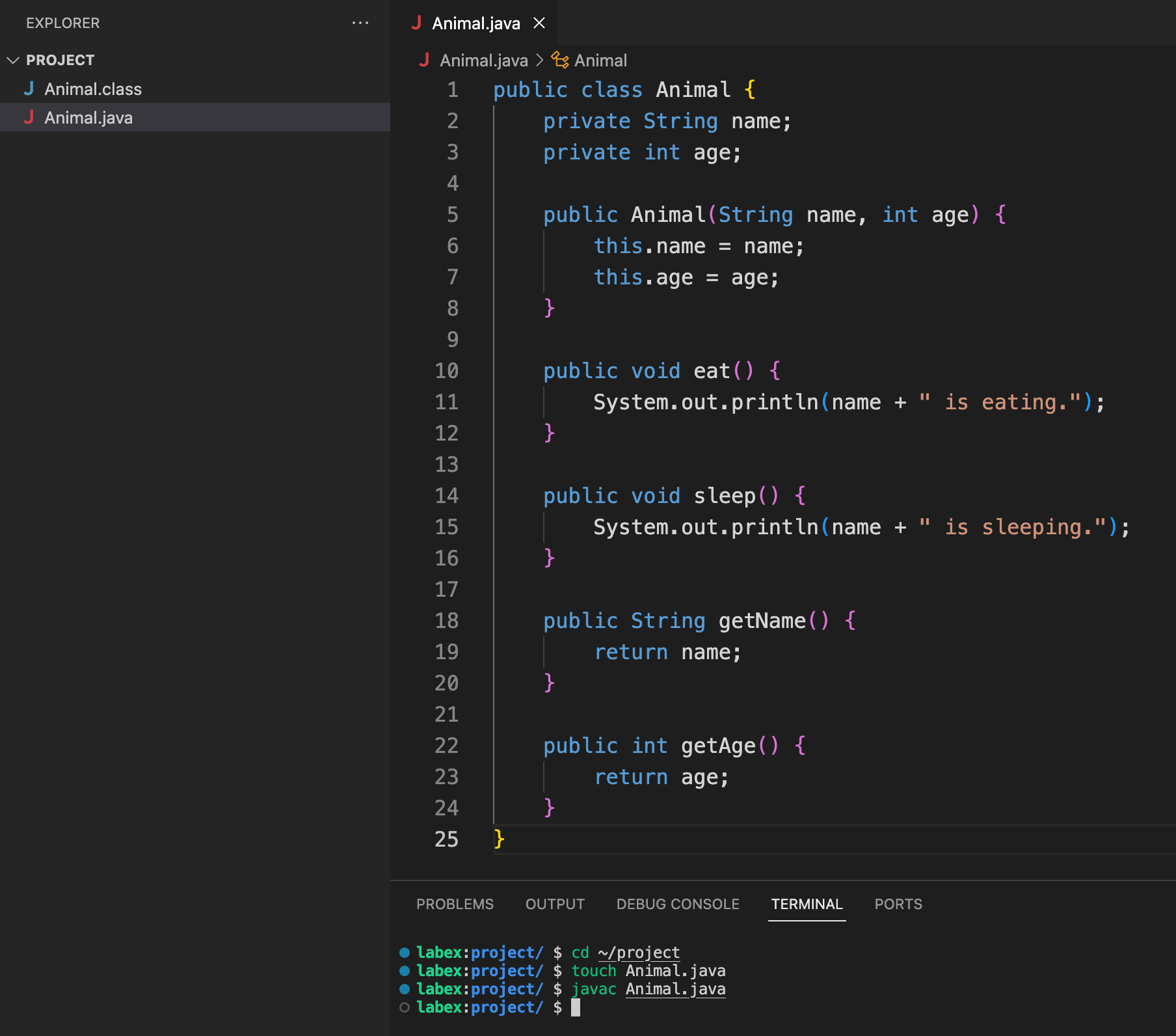The image size is (1176, 1036).
Task: Open the Explorer More Actions ellipsis menu
Action: (x=360, y=23)
